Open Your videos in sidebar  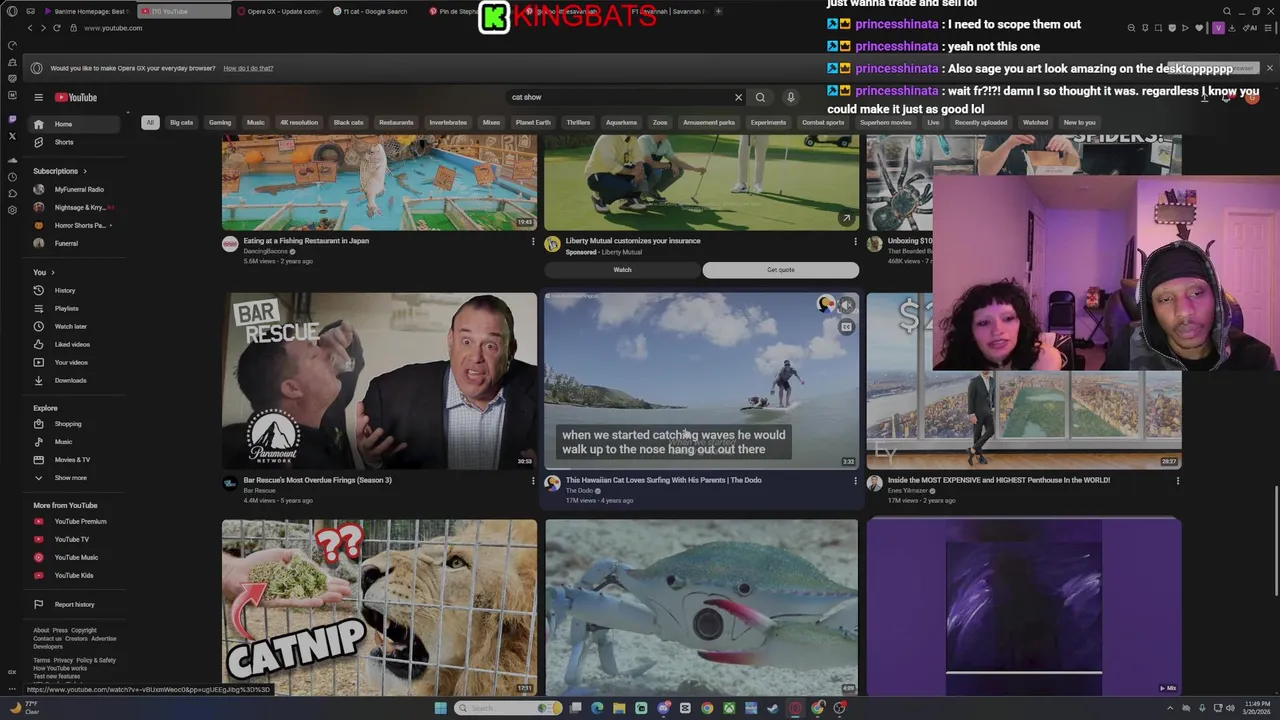(x=76, y=362)
